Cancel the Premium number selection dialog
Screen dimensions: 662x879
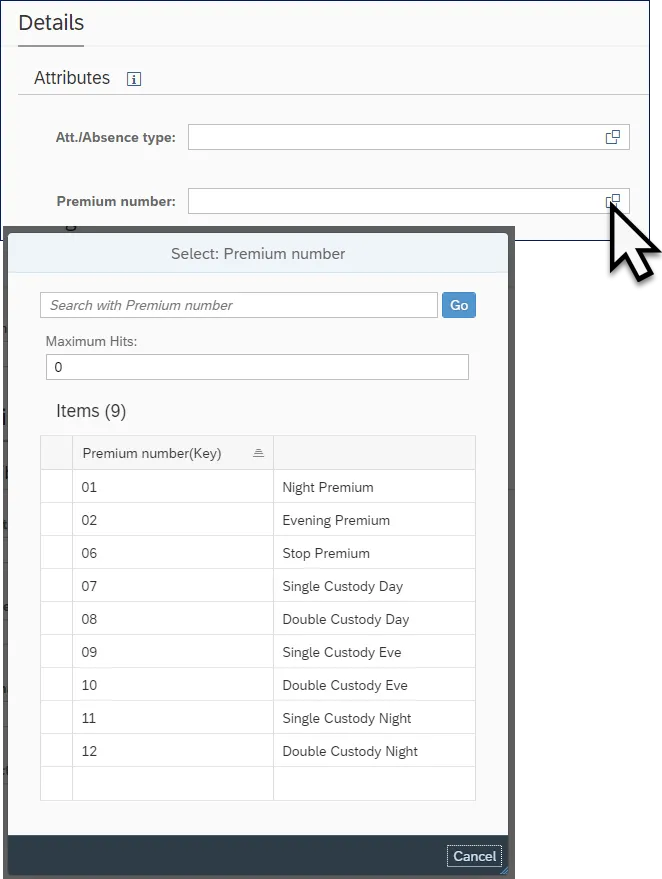474,856
